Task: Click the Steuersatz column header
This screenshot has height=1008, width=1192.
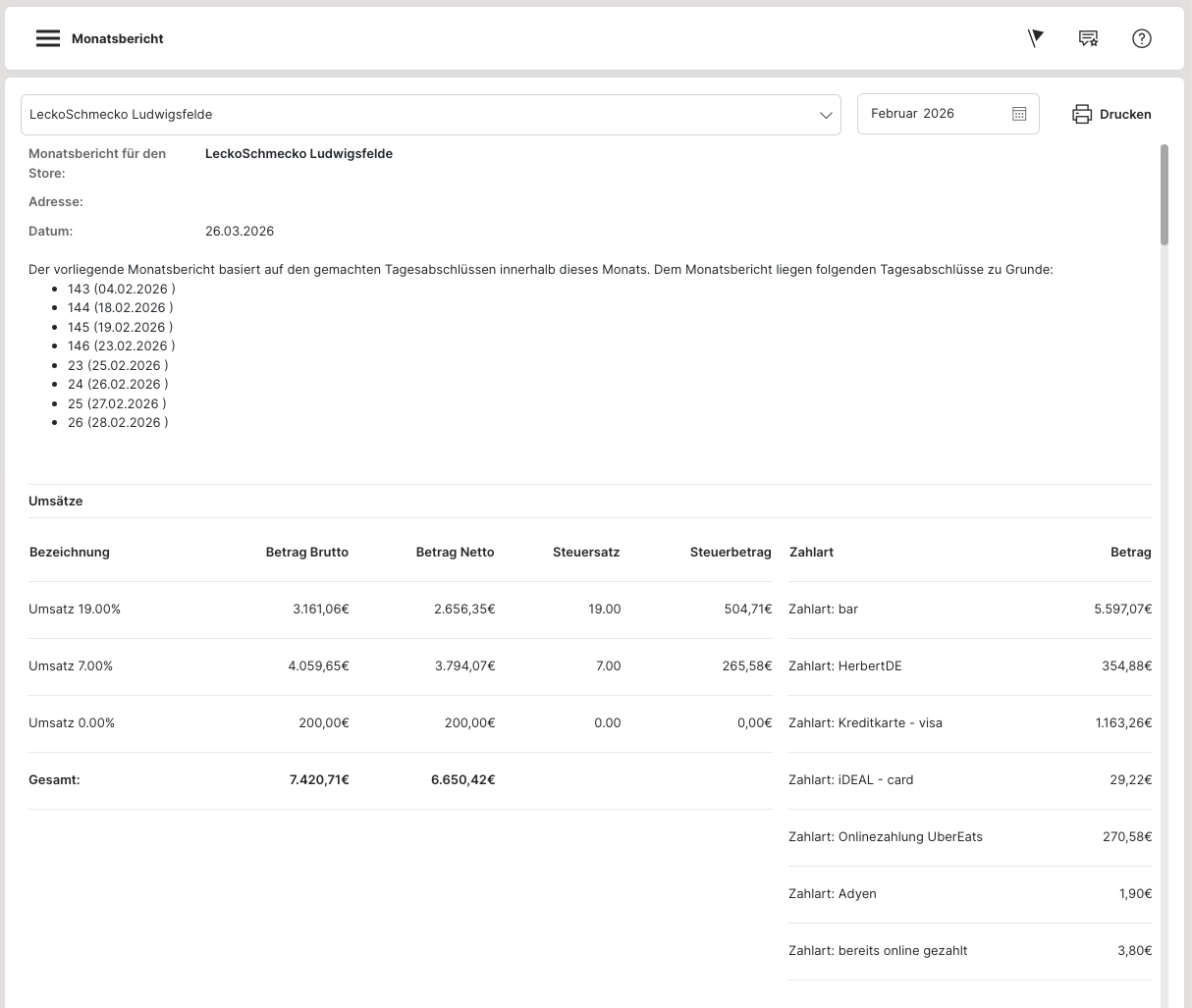Action: (x=586, y=552)
